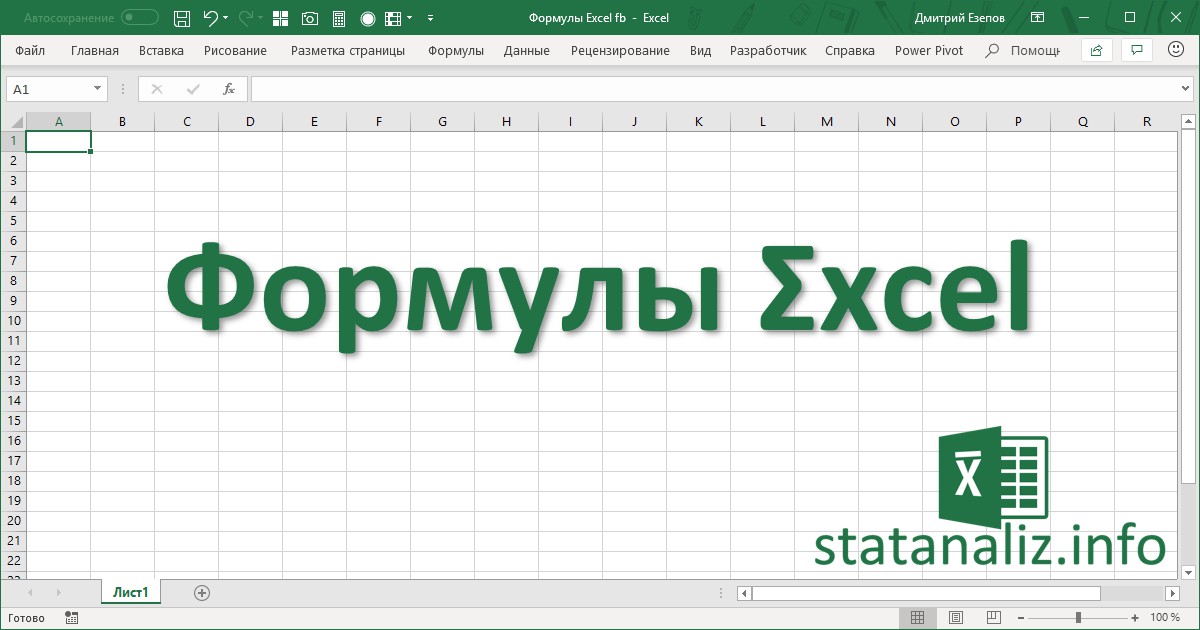Viewport: 1200px width, 630px height.
Task: Open the Calculator icon in quick access toolbar
Action: click(339, 18)
